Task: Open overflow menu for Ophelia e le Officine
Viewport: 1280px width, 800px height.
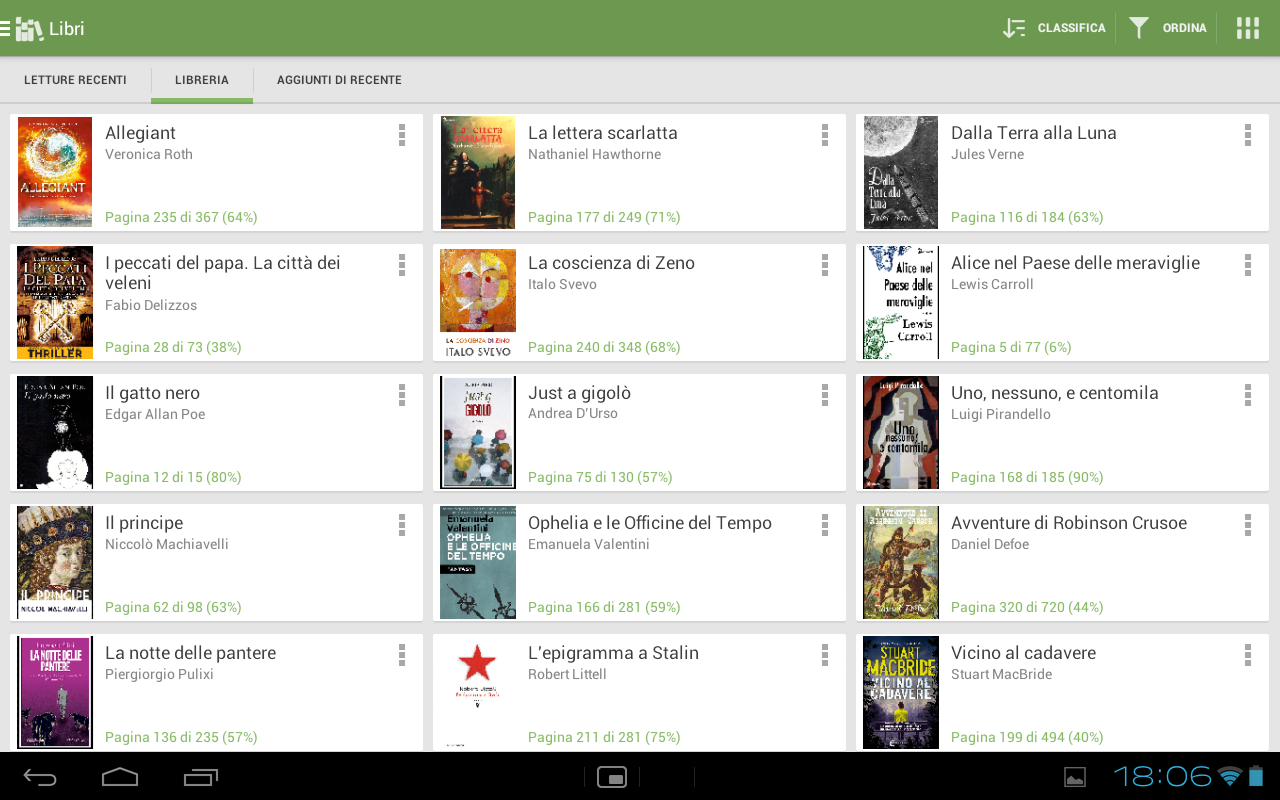Action: pyautogui.click(x=825, y=525)
